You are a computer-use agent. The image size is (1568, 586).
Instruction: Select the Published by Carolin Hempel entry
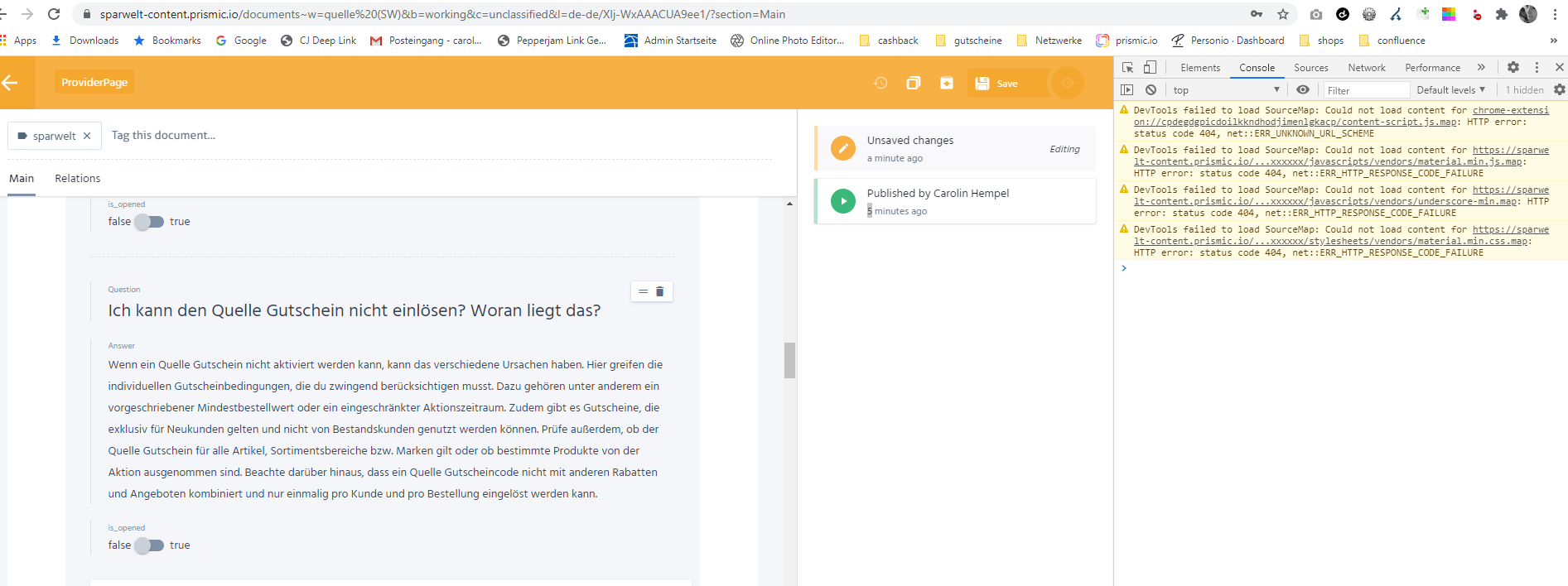[x=955, y=201]
